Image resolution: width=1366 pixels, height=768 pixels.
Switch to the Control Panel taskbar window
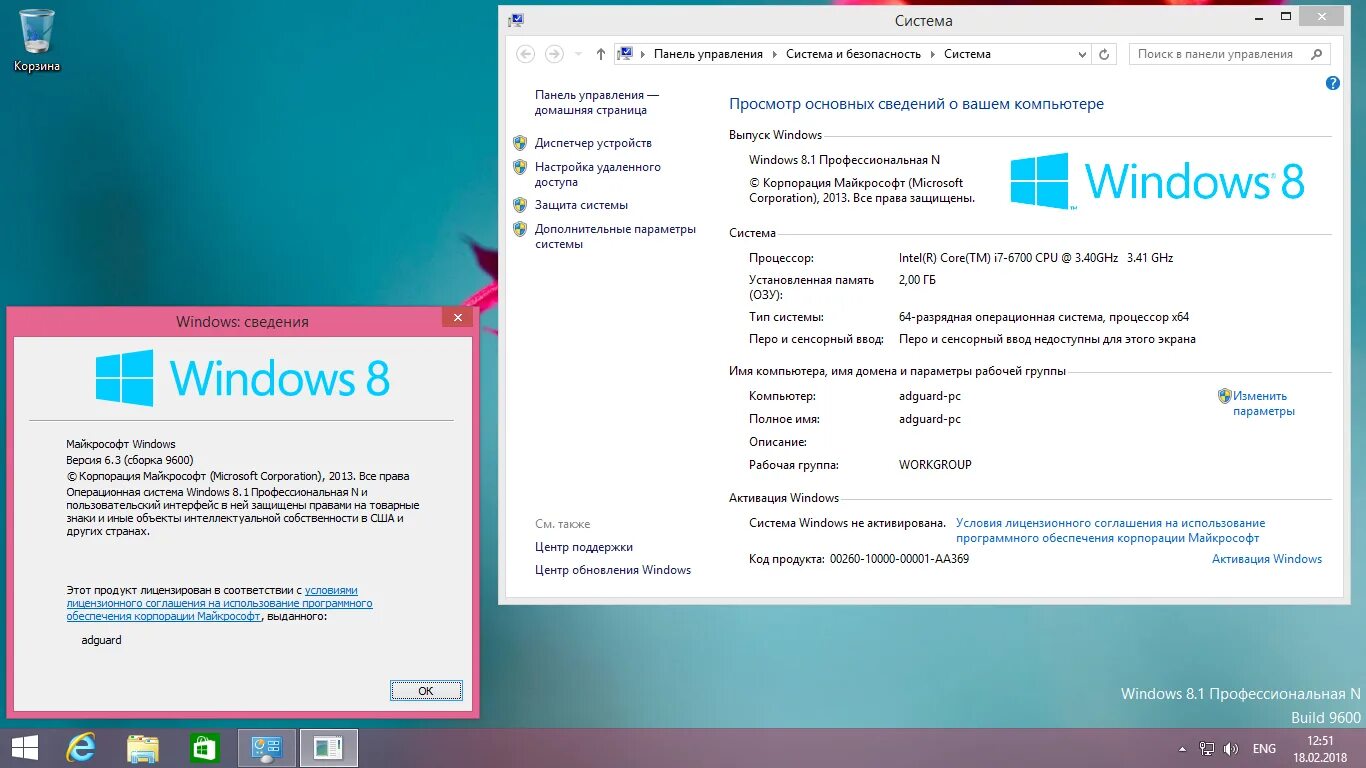click(267, 748)
